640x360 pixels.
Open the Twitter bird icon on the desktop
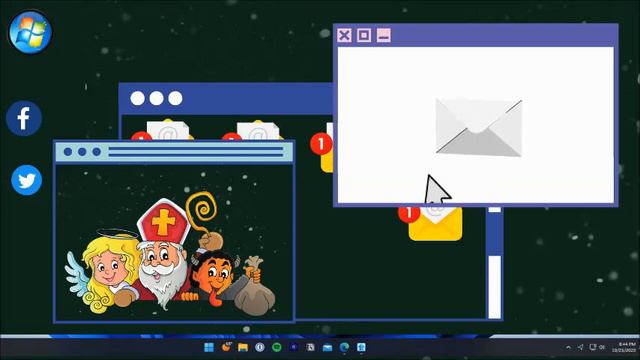click(x=27, y=180)
